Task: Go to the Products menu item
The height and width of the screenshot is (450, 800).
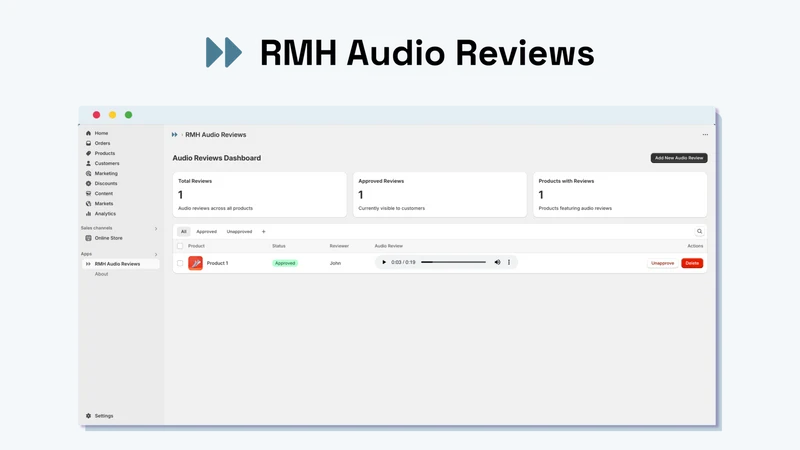Action: pos(105,153)
